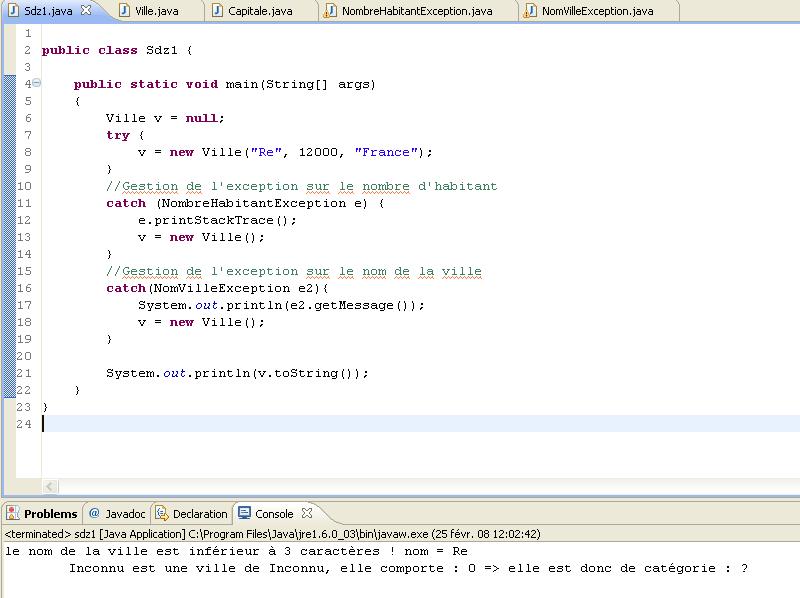This screenshot has width=800, height=598.
Task: Click the 'public class Sdz1 {' declaration
Action: tap(117, 50)
